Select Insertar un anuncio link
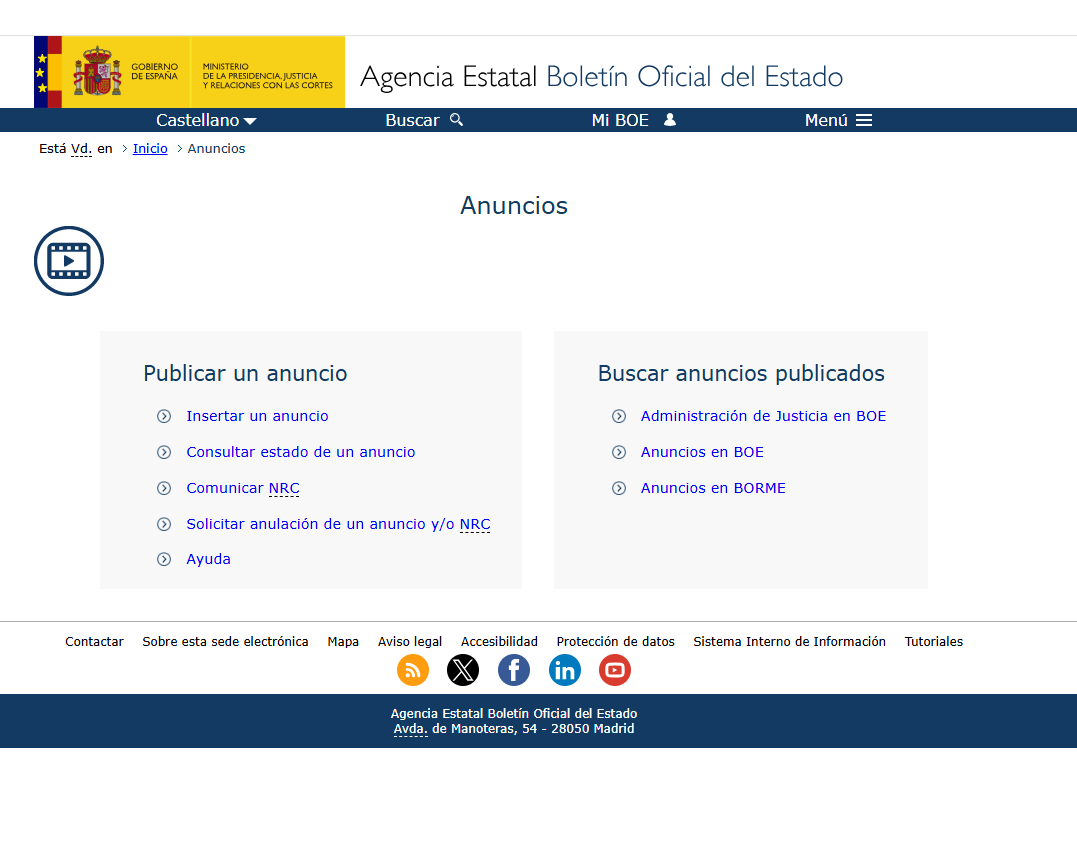This screenshot has height=850, width=1077. click(257, 416)
